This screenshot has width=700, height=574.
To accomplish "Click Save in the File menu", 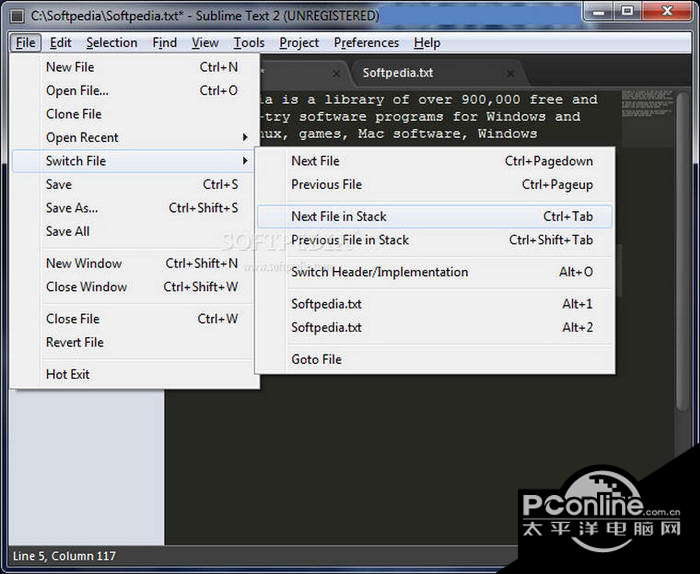I will [x=134, y=184].
